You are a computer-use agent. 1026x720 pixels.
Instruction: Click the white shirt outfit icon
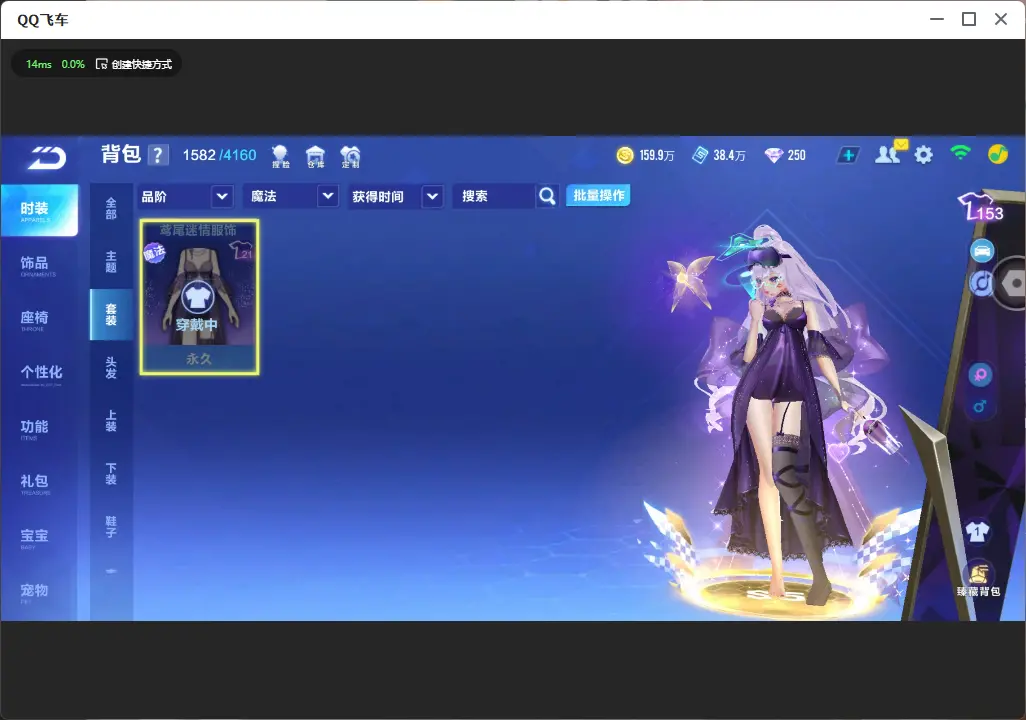coord(978,531)
